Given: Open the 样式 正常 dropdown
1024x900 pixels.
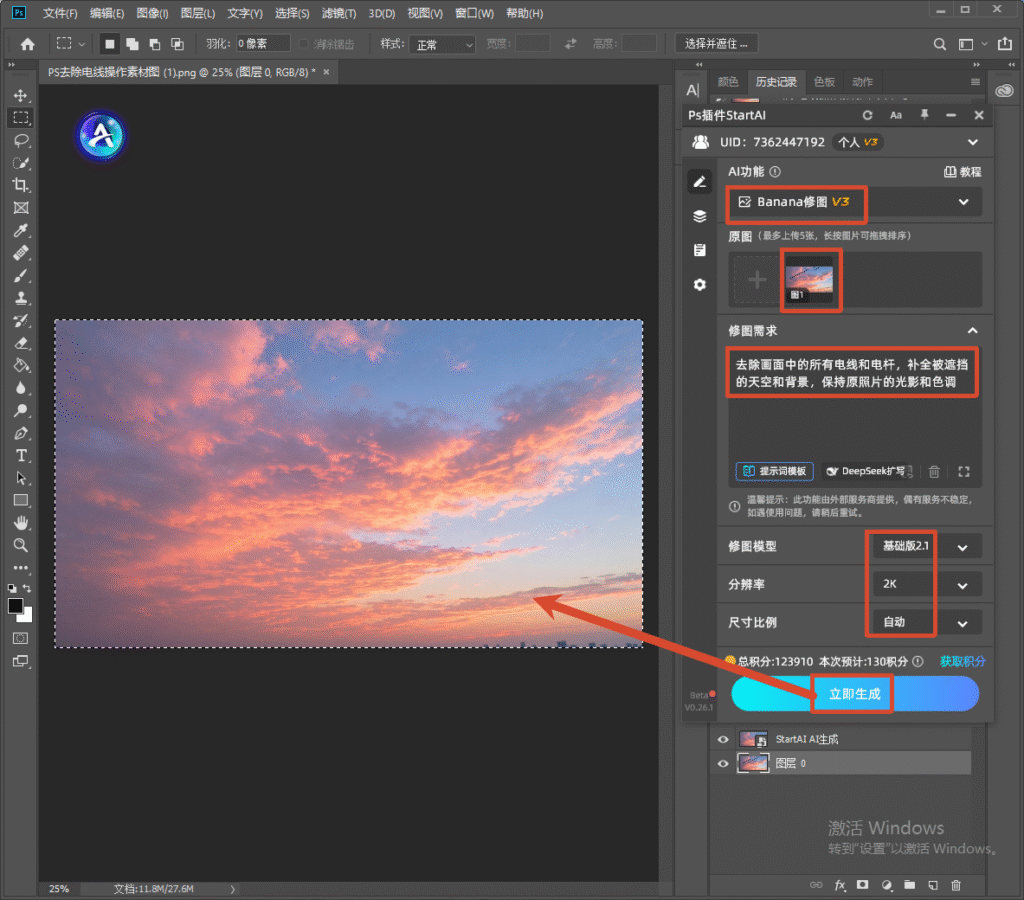Looking at the screenshot, I should click(442, 44).
